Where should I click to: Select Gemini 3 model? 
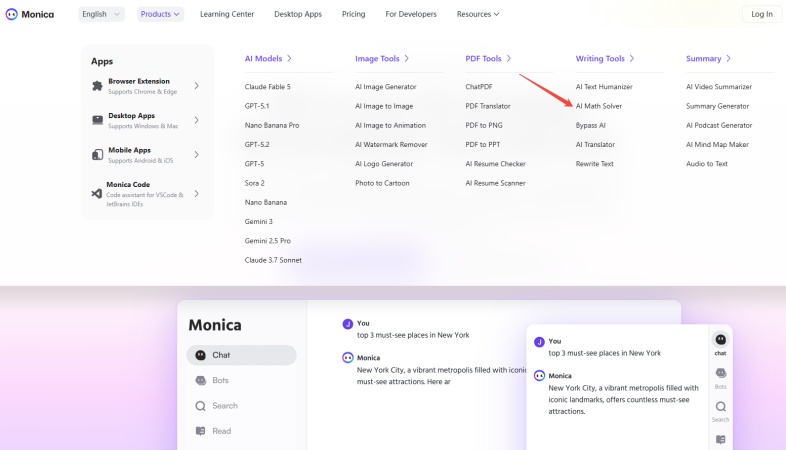[x=259, y=221]
